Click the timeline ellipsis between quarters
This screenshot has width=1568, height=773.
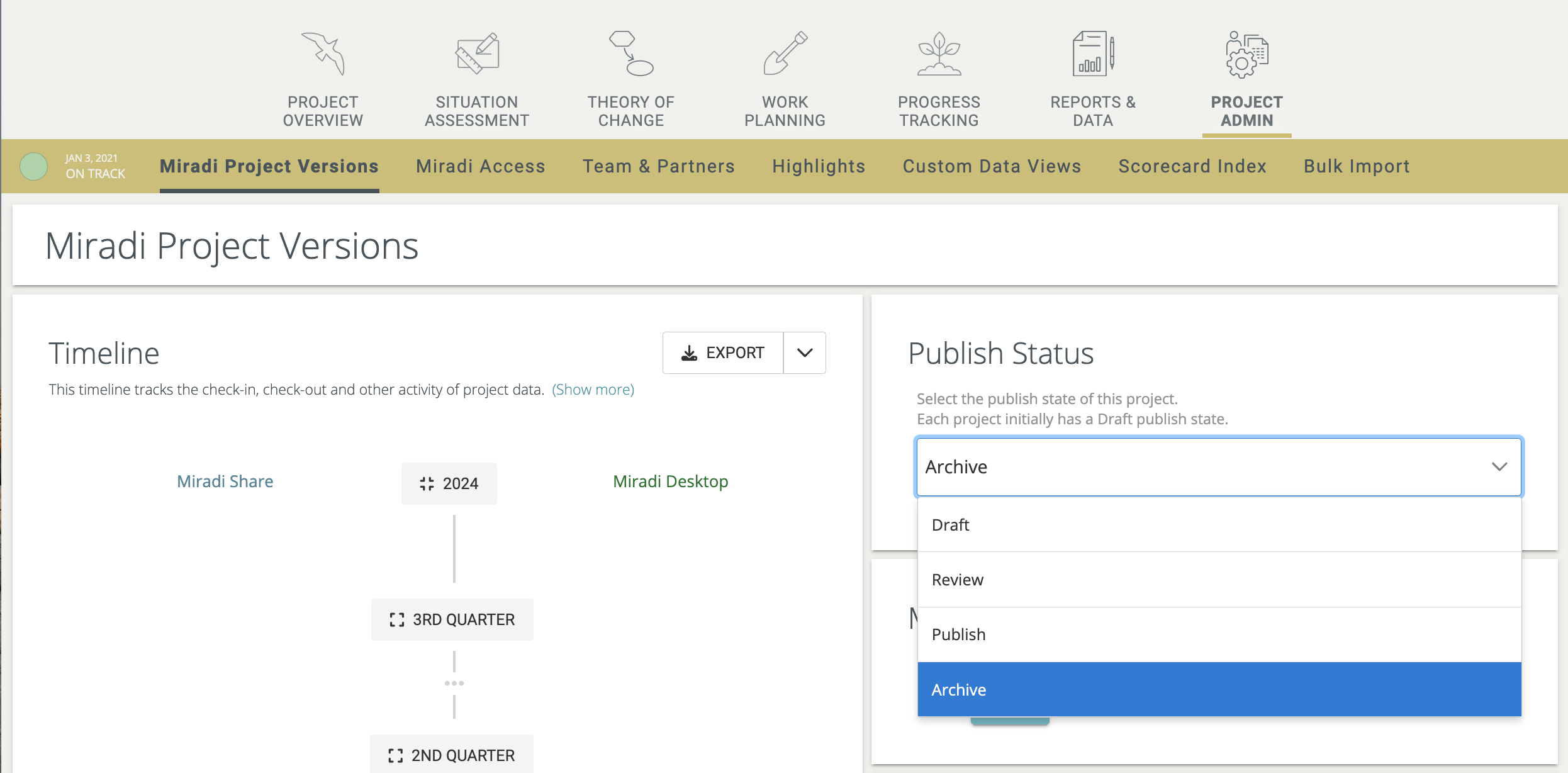click(454, 683)
